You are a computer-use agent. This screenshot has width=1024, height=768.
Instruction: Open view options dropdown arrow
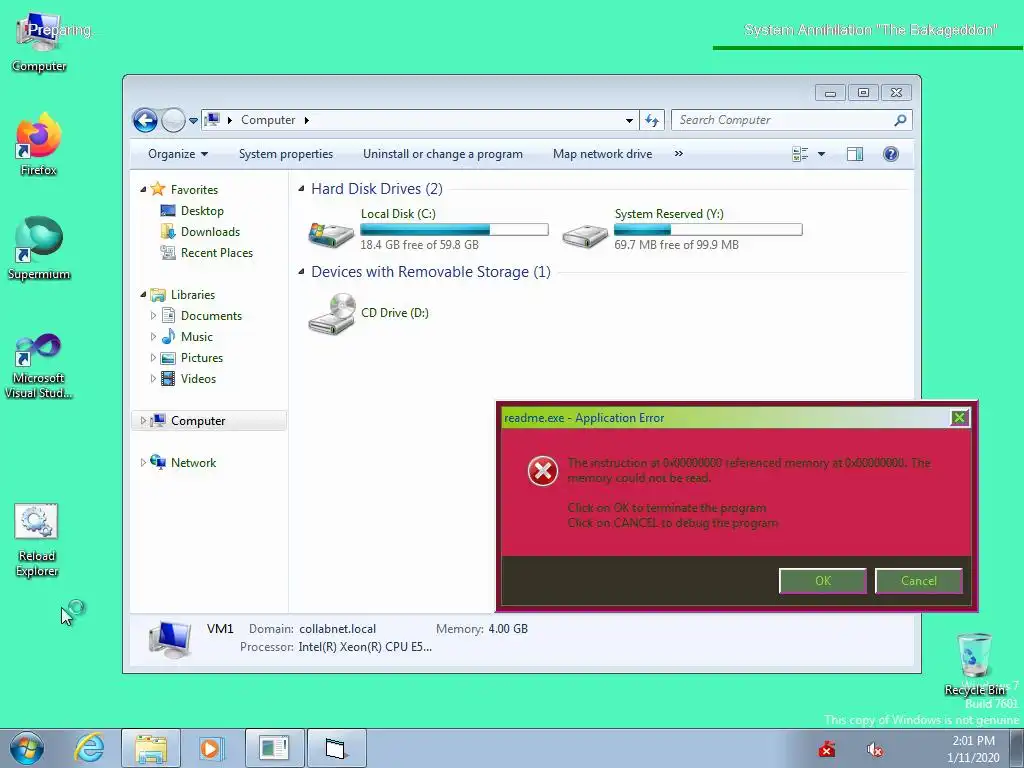pos(822,154)
